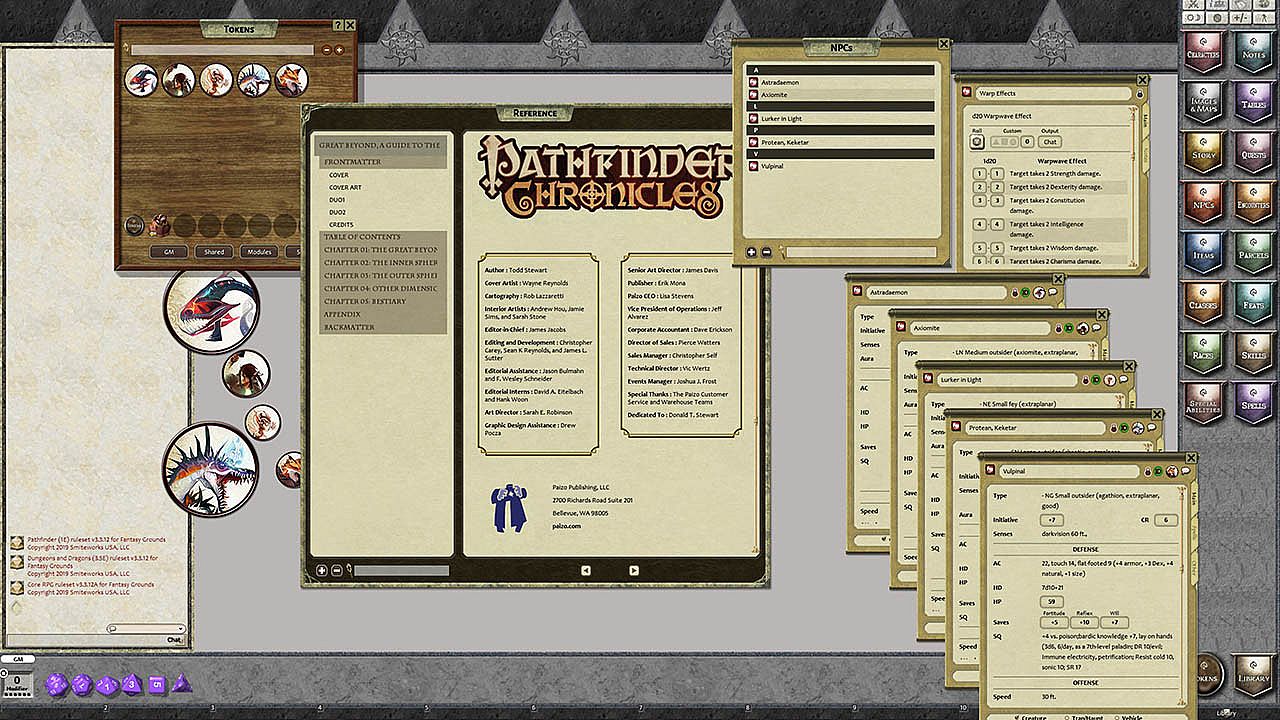Toggle the lock on Warp Effects table

coord(1140,93)
